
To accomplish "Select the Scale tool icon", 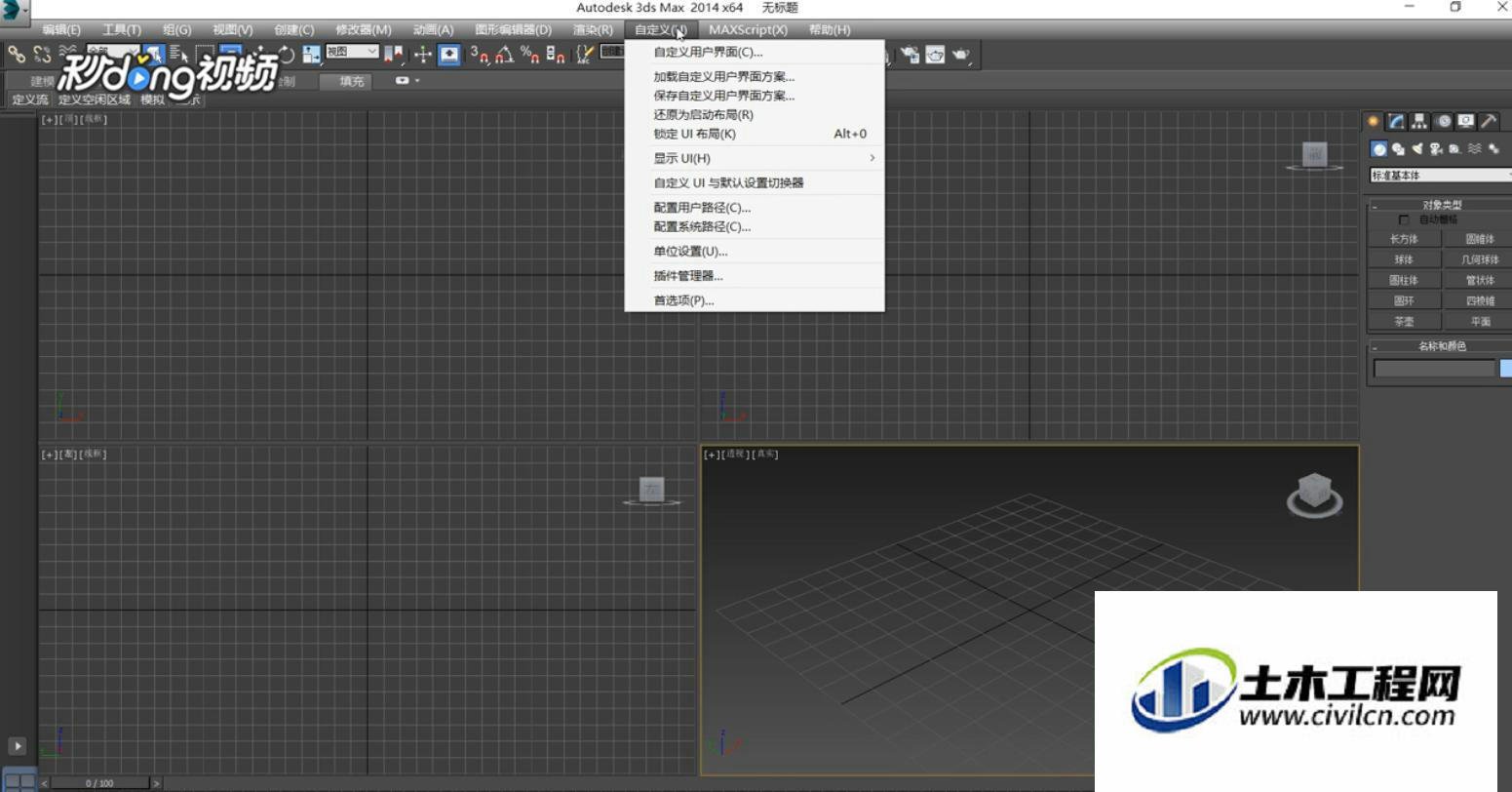I will pyautogui.click(x=312, y=55).
